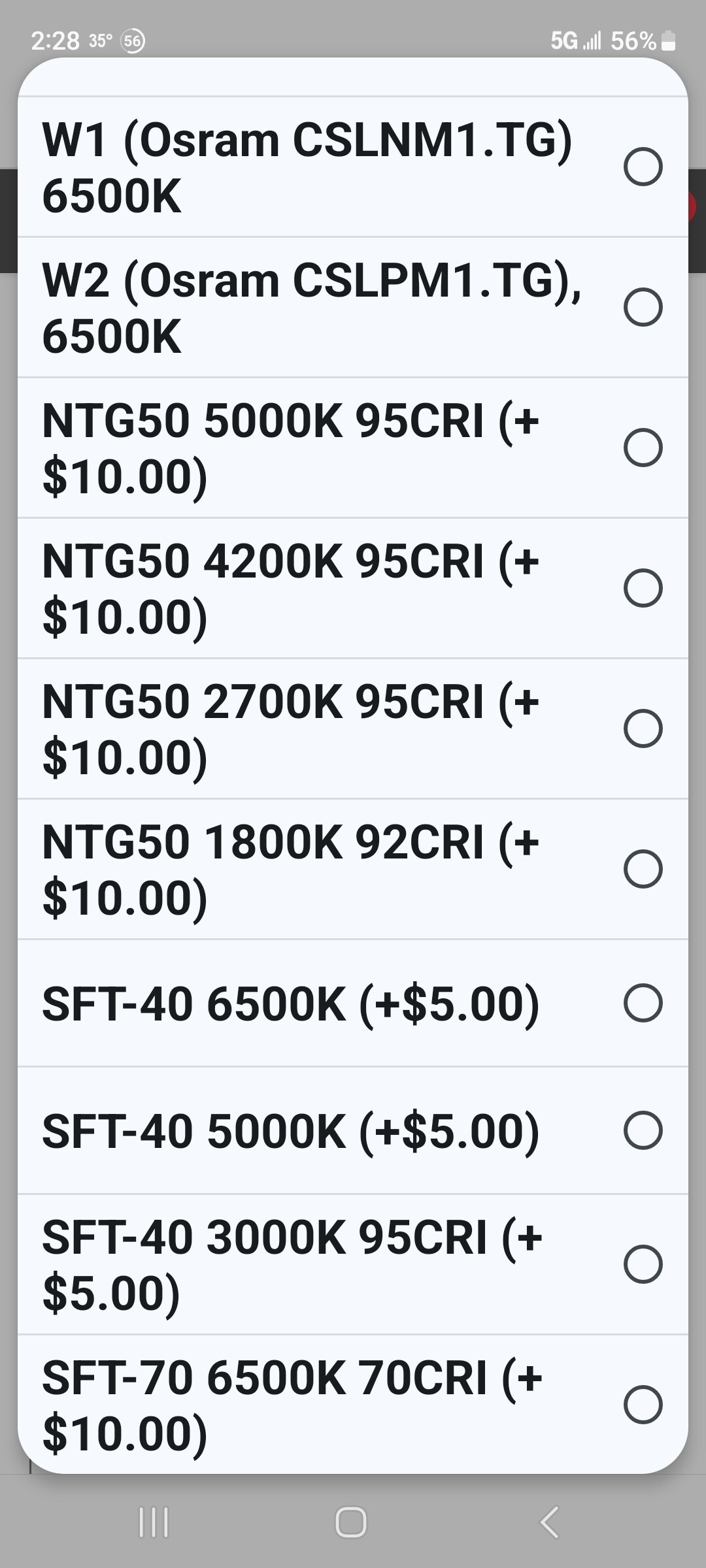
Task: Choose the W2 Osram CSLPM1.TG 6500K radio button
Action: coord(643,307)
